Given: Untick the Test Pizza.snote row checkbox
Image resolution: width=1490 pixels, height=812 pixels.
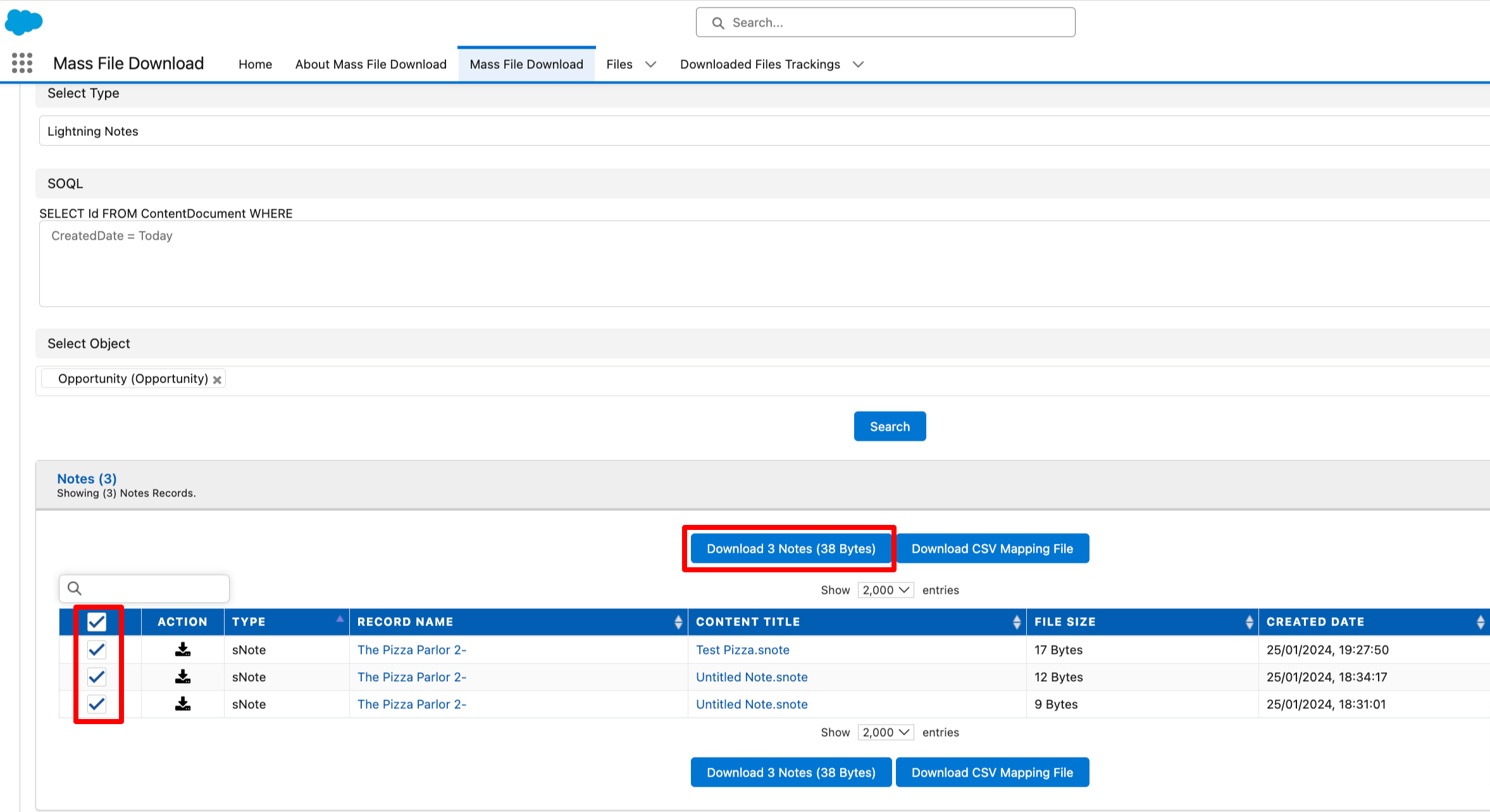Looking at the screenshot, I should [x=97, y=649].
